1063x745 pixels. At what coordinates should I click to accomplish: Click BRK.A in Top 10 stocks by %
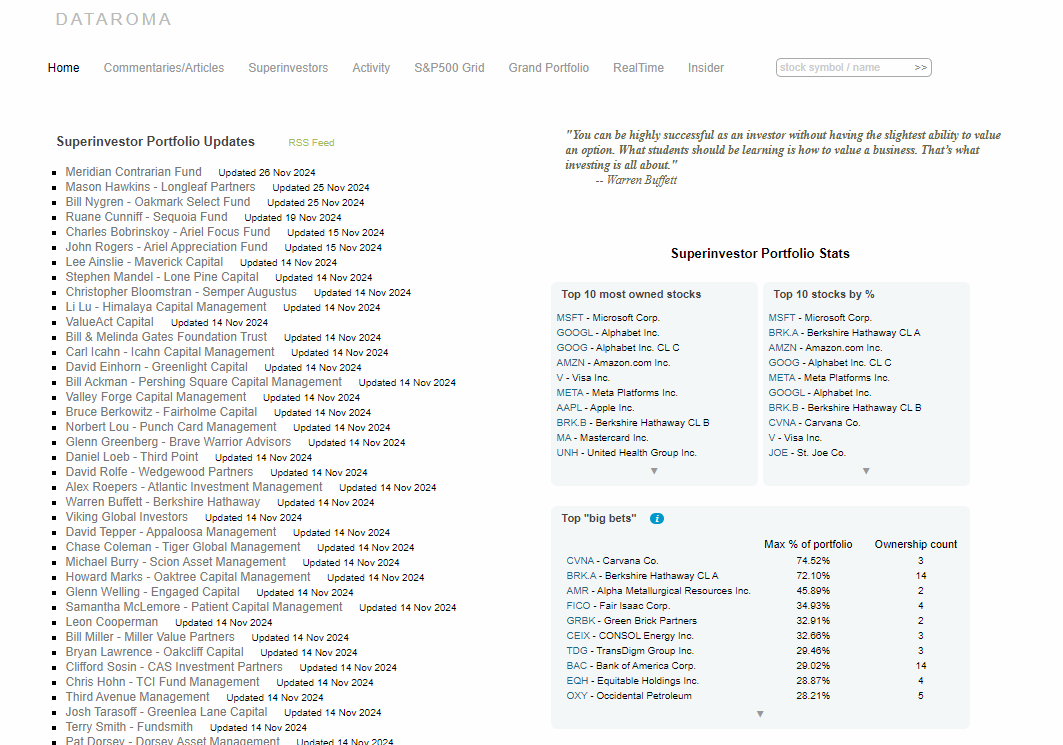tap(784, 333)
